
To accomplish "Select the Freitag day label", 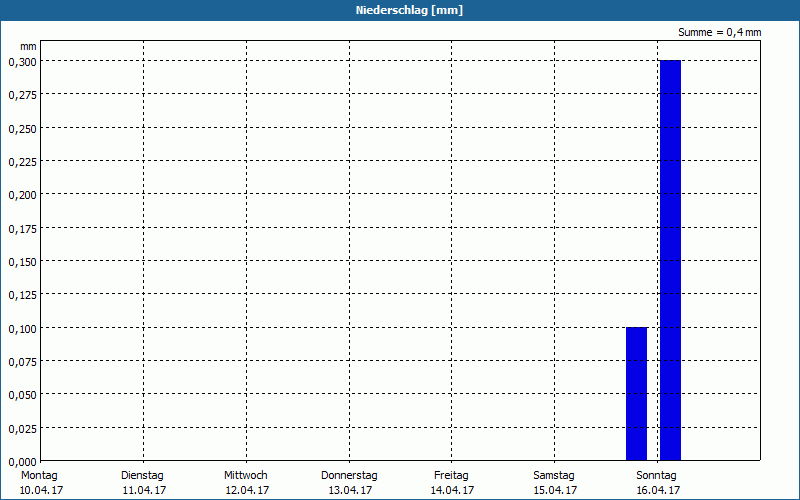I will click(451, 476).
